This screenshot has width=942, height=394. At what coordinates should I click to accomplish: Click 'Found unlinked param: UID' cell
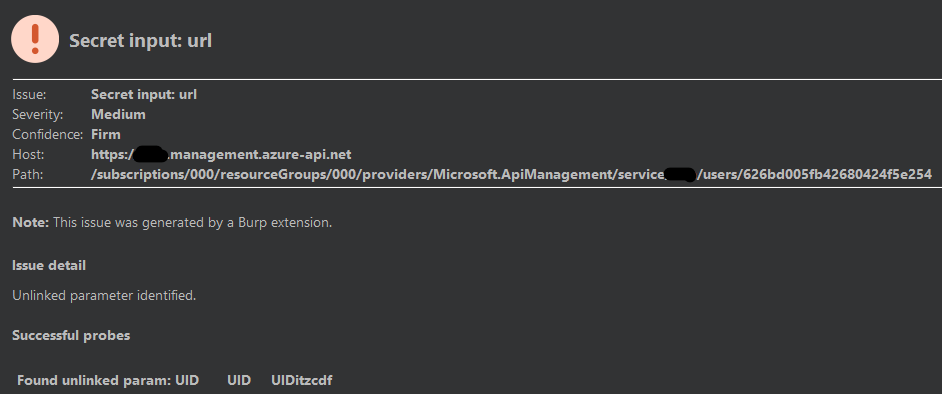108,380
